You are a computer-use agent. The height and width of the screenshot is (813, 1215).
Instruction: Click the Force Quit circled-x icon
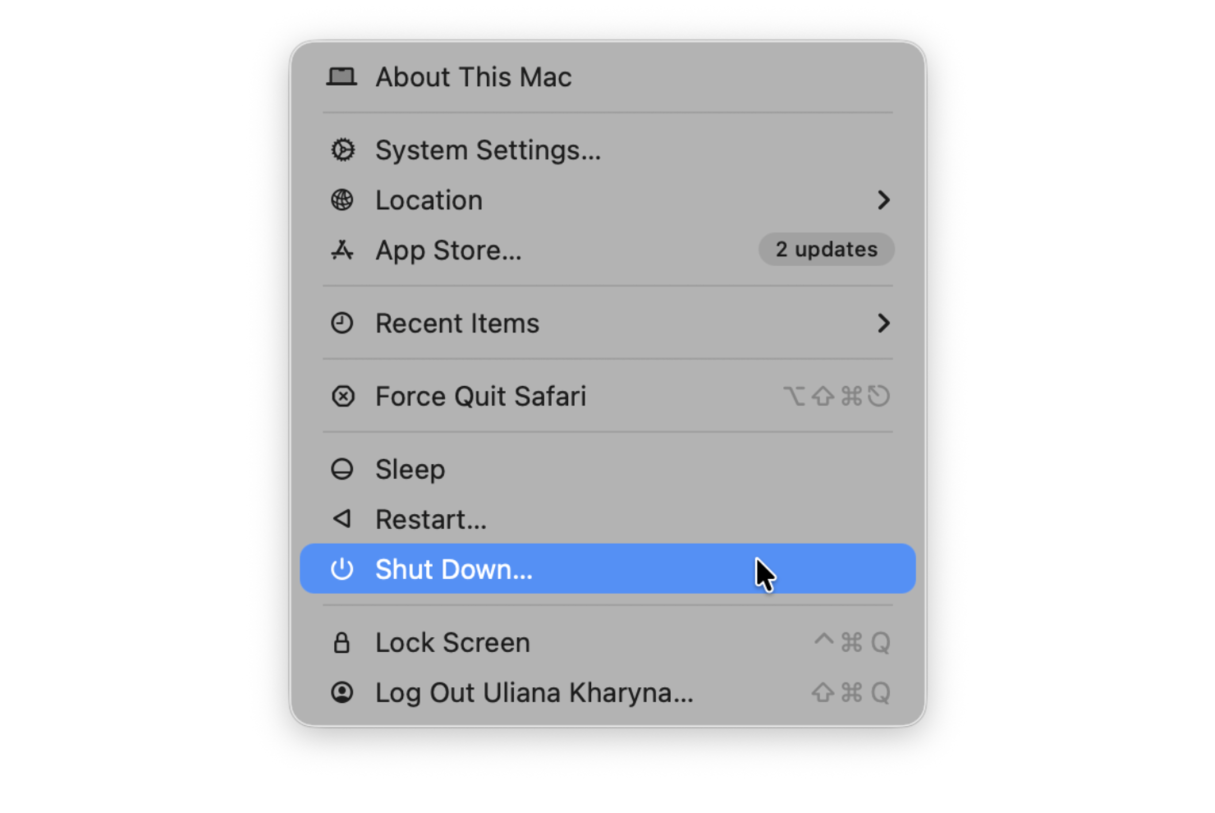342,396
